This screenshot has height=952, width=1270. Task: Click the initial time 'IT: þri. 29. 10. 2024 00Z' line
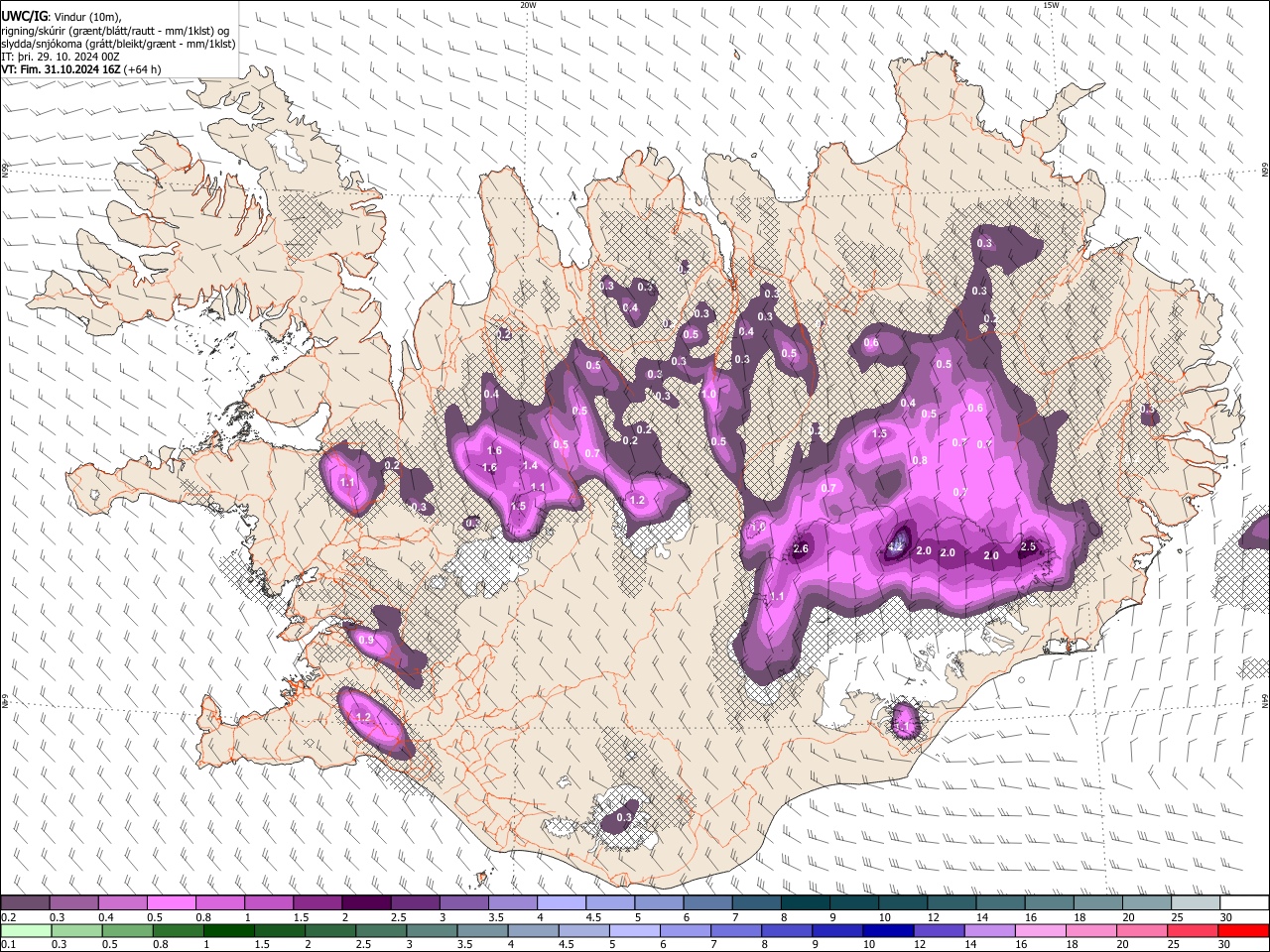[60, 57]
